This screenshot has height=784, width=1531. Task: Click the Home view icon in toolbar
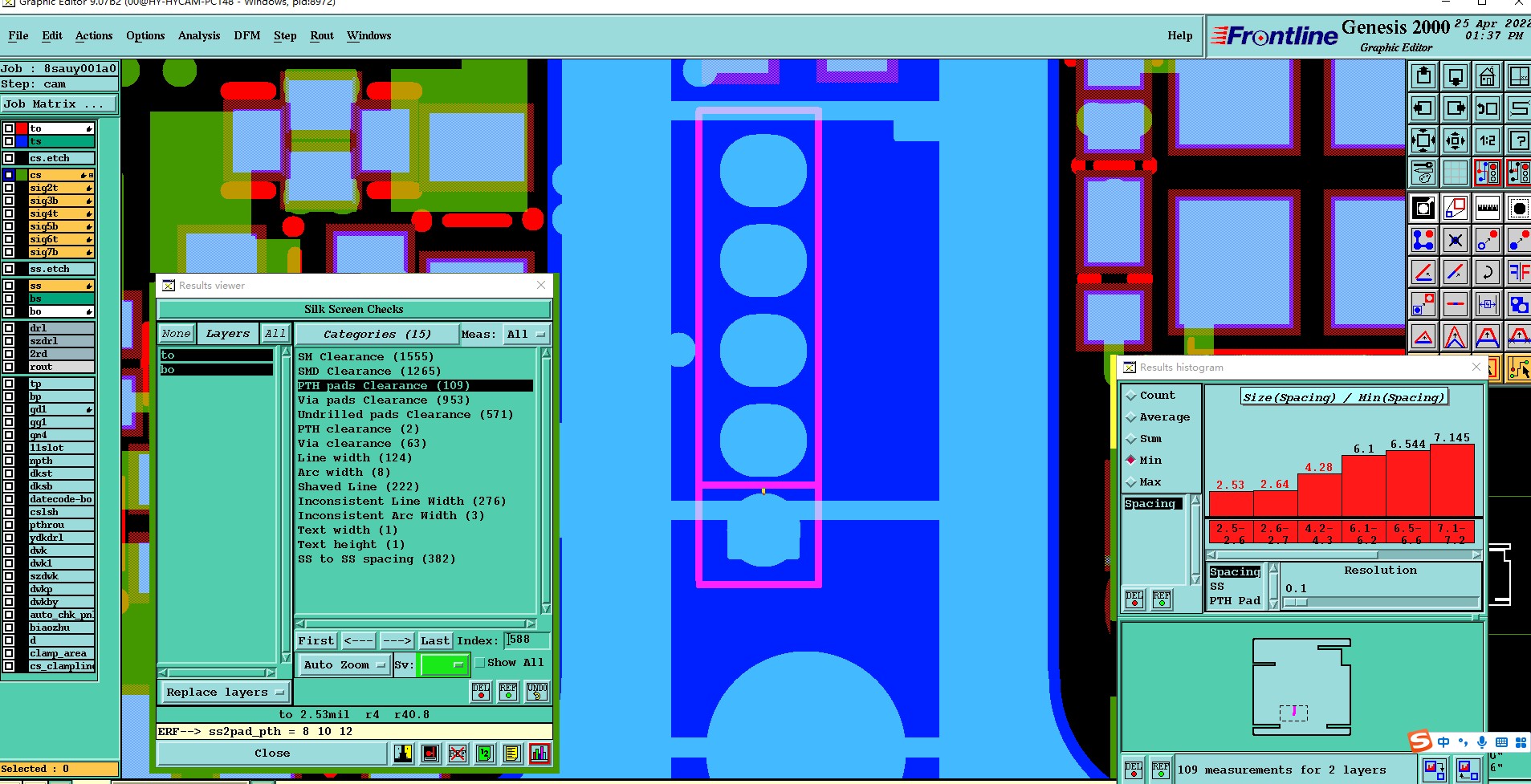pyautogui.click(x=1487, y=76)
